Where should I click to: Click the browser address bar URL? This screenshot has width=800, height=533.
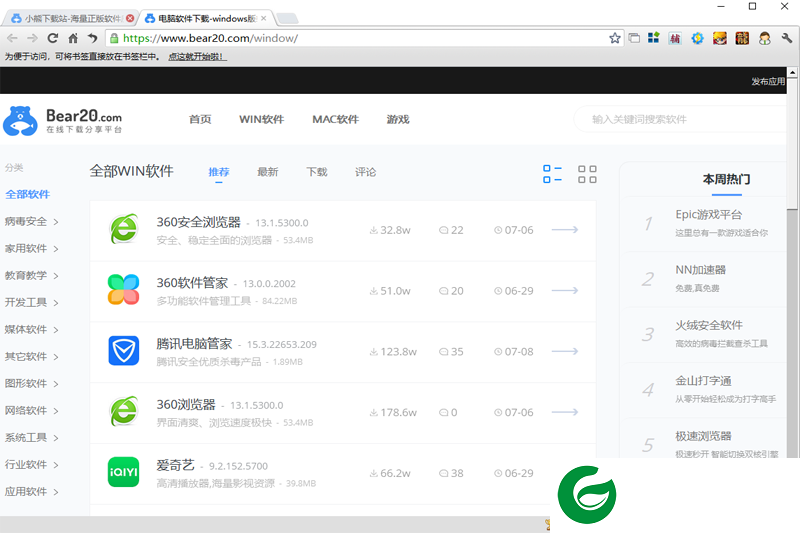211,38
